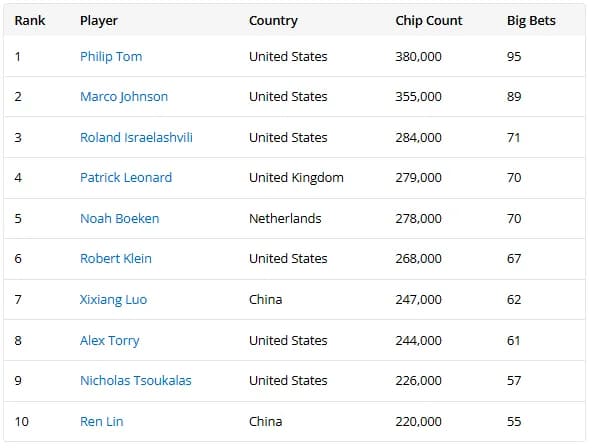Select the 380,000 chip count cell

click(419, 56)
